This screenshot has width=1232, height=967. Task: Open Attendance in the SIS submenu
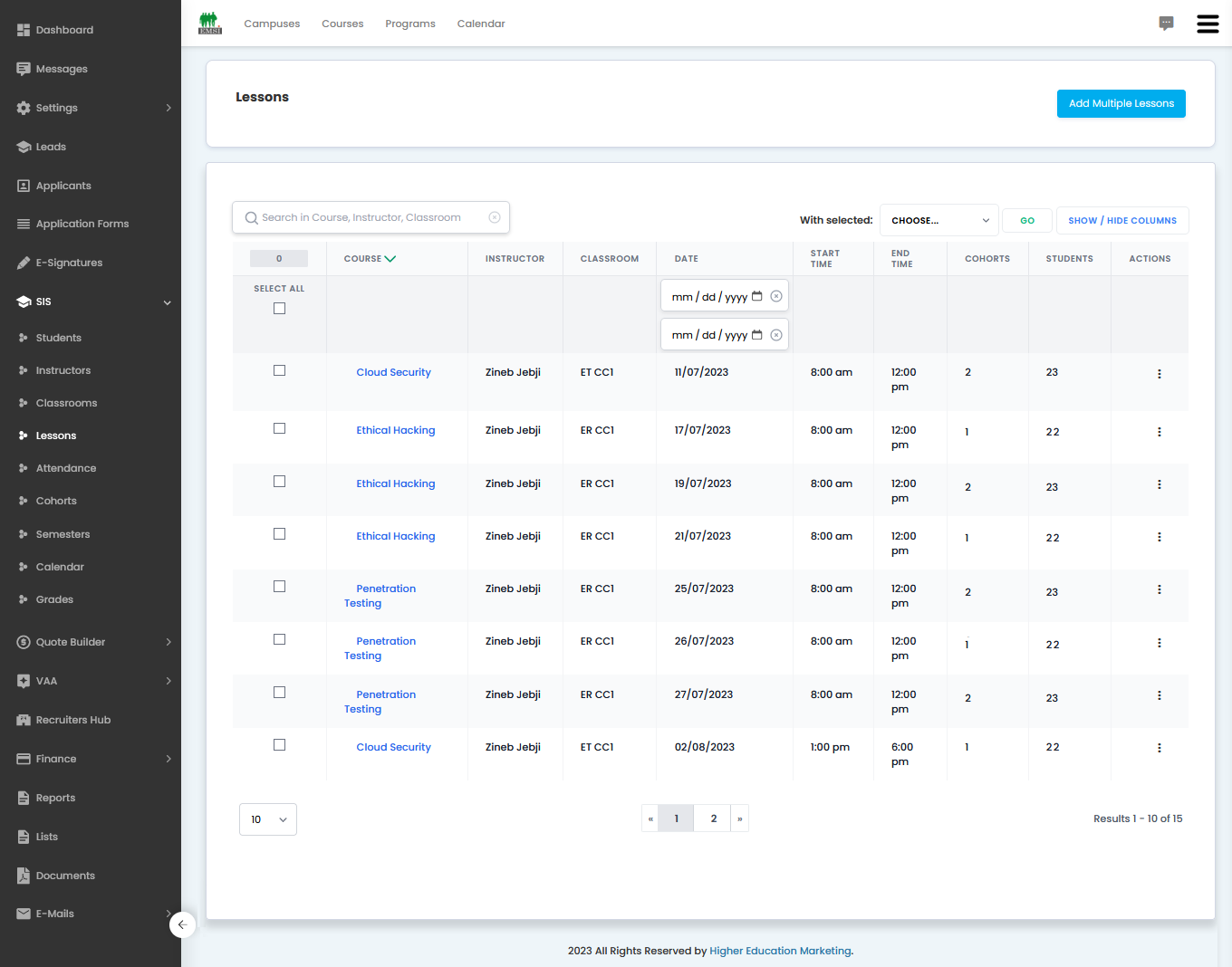[66, 468]
